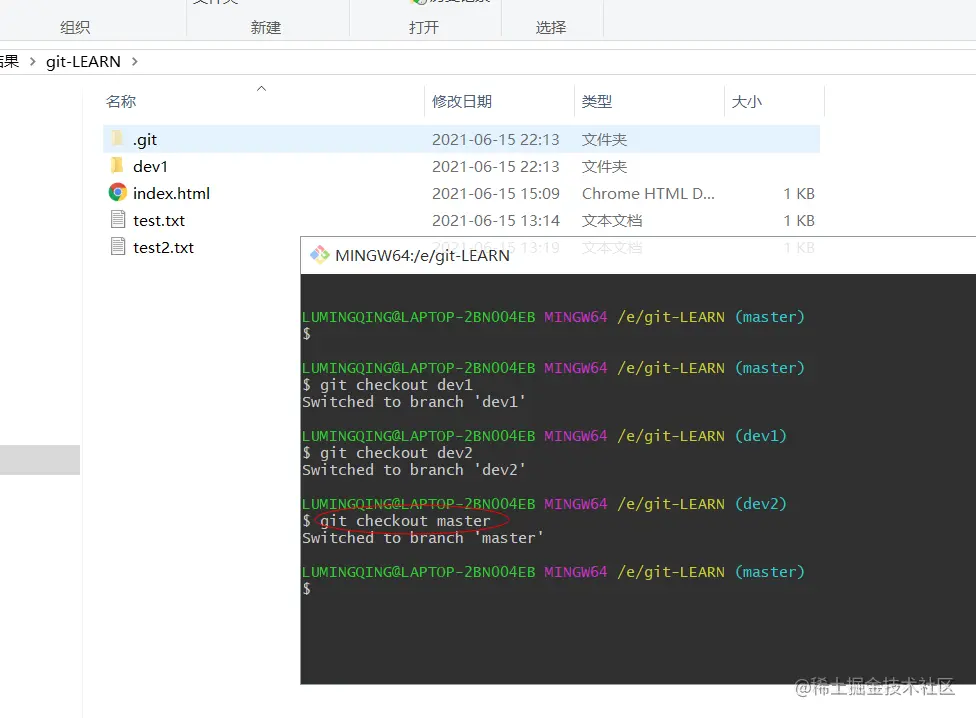This screenshot has height=718, width=976.
Task: Click the text file icon of test2.txt
Action: tap(118, 246)
